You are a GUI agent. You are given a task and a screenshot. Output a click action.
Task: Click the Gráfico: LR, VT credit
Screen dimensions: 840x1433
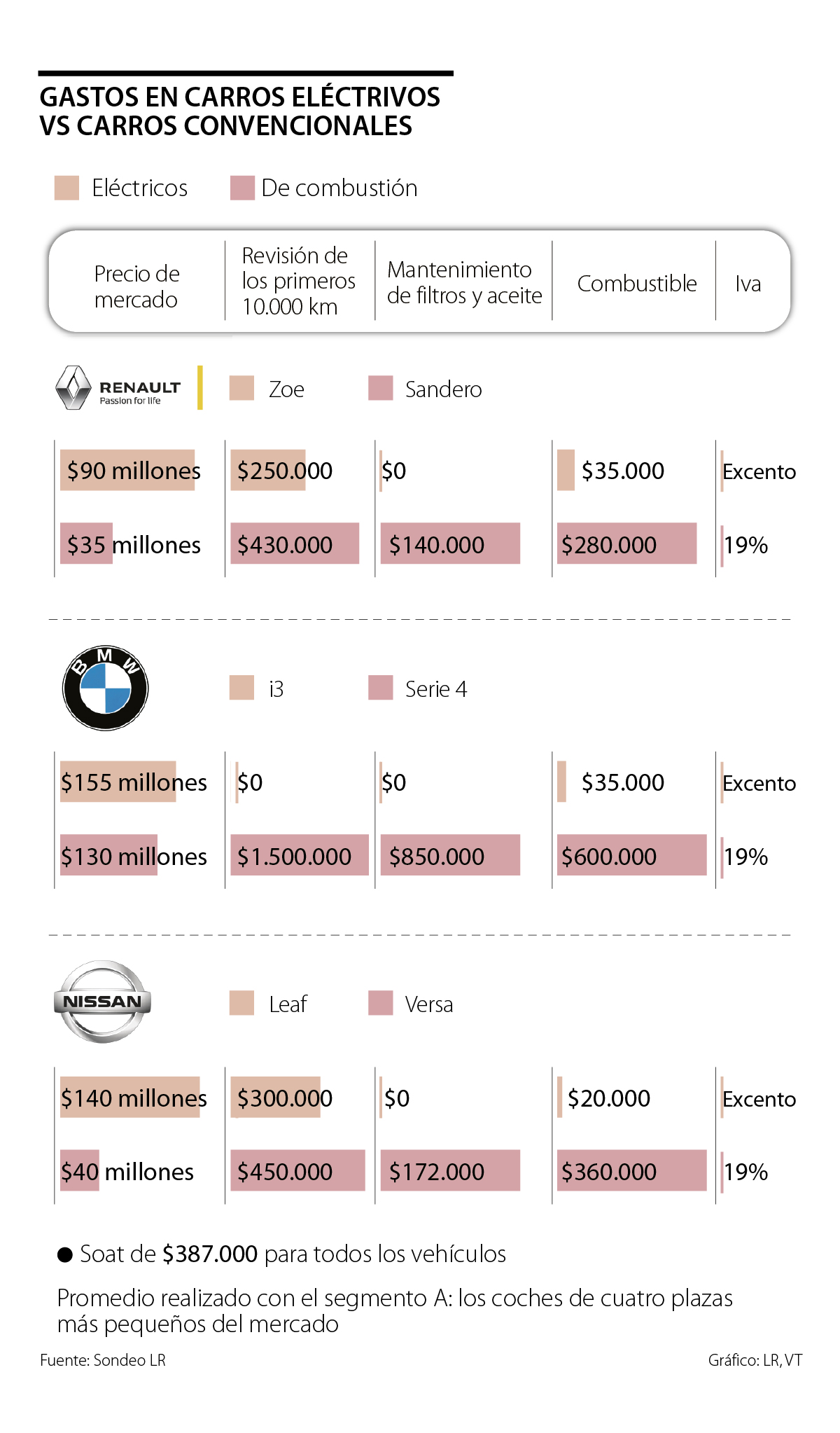(755, 1360)
